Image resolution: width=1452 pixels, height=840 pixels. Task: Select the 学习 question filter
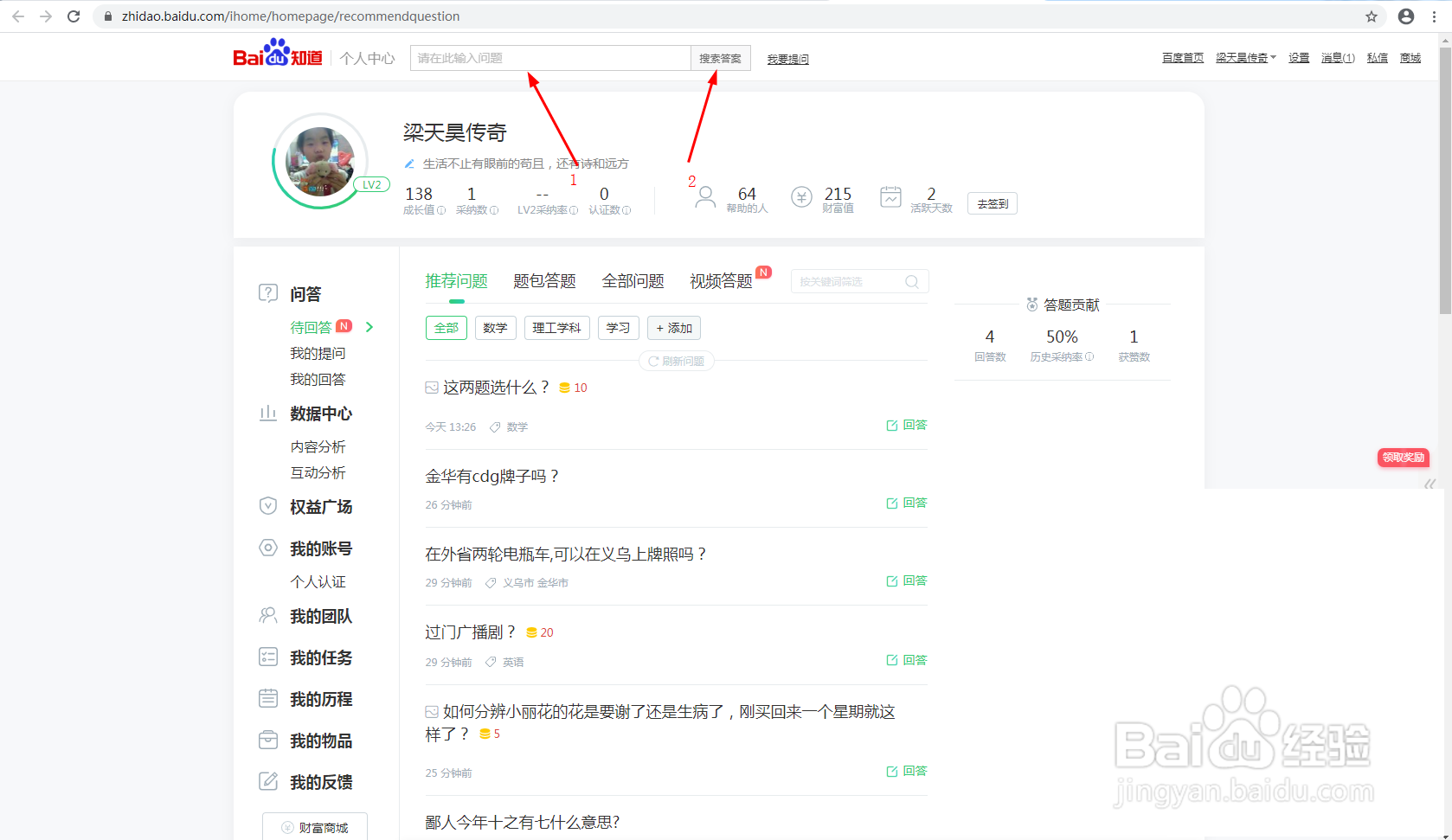click(618, 328)
